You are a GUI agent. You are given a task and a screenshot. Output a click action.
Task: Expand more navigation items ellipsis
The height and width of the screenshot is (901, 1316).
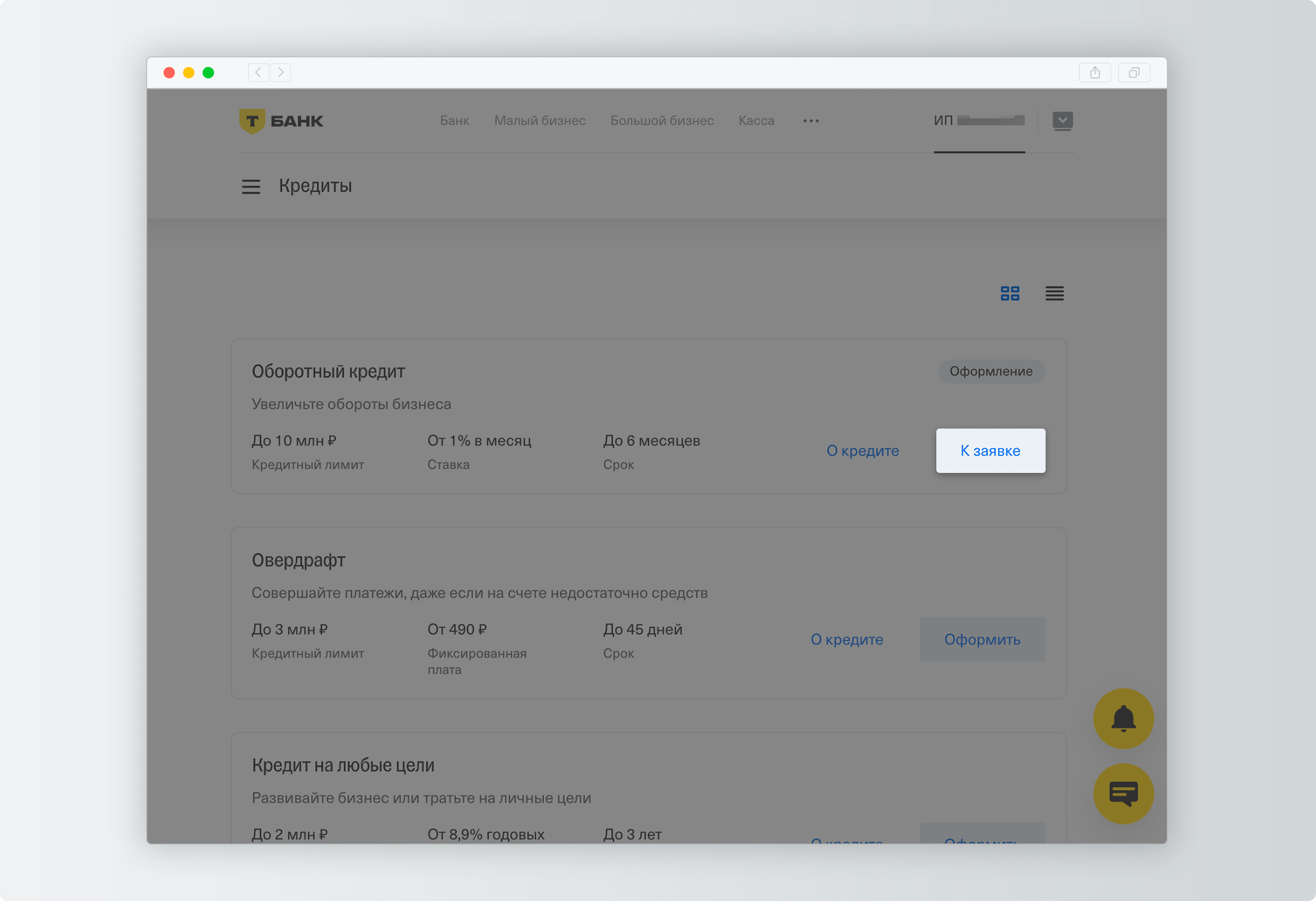point(811,120)
